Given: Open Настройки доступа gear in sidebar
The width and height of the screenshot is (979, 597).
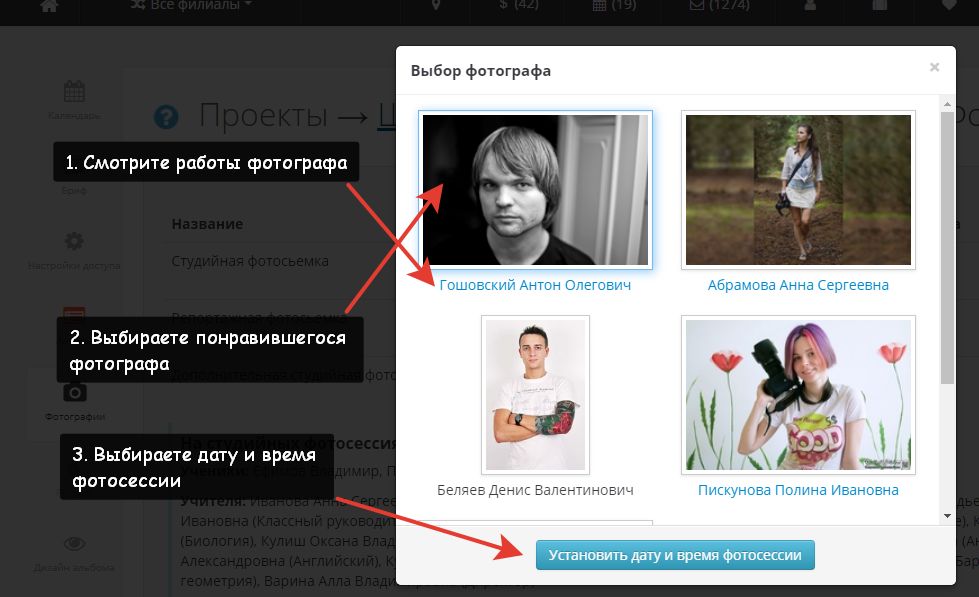Looking at the screenshot, I should point(74,250).
